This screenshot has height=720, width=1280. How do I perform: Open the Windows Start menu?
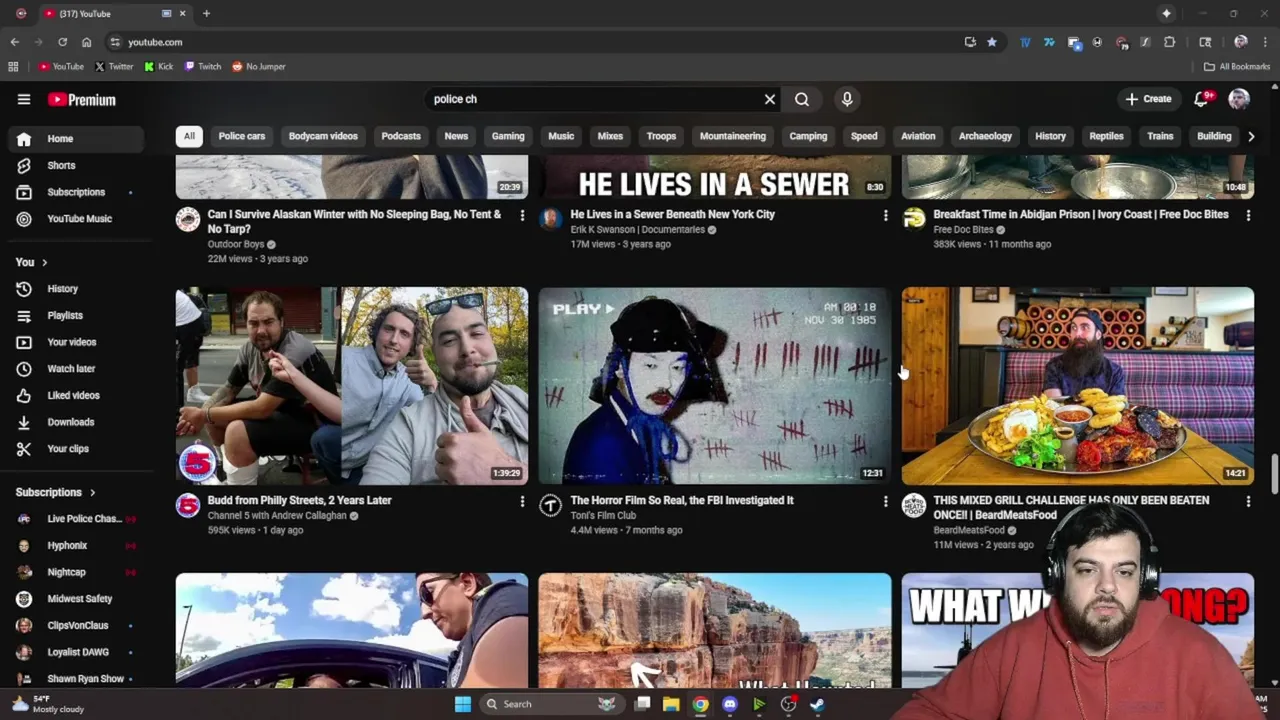(x=463, y=704)
